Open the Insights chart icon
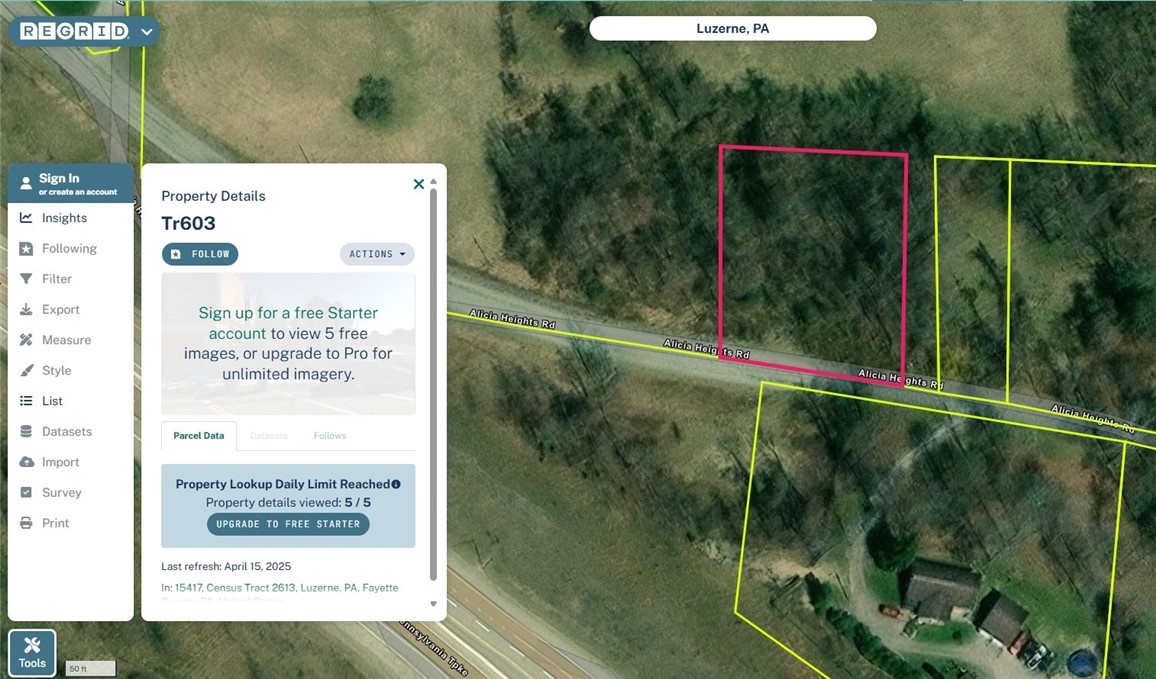The width and height of the screenshot is (1156, 679). tap(26, 217)
